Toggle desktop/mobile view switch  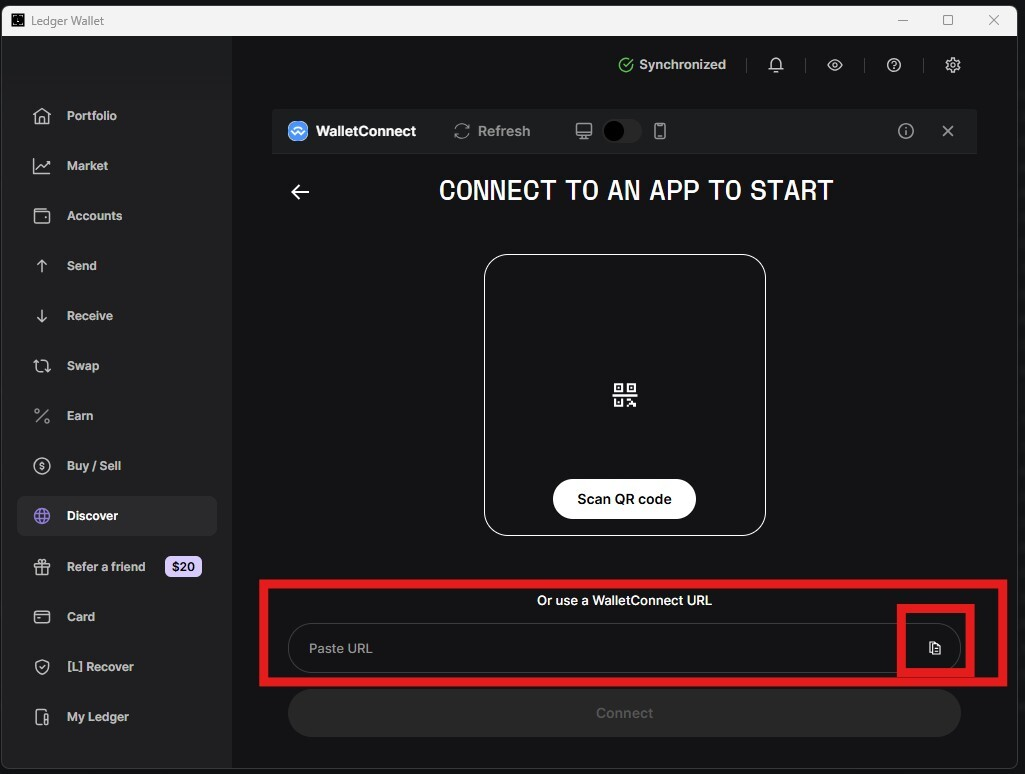point(622,131)
